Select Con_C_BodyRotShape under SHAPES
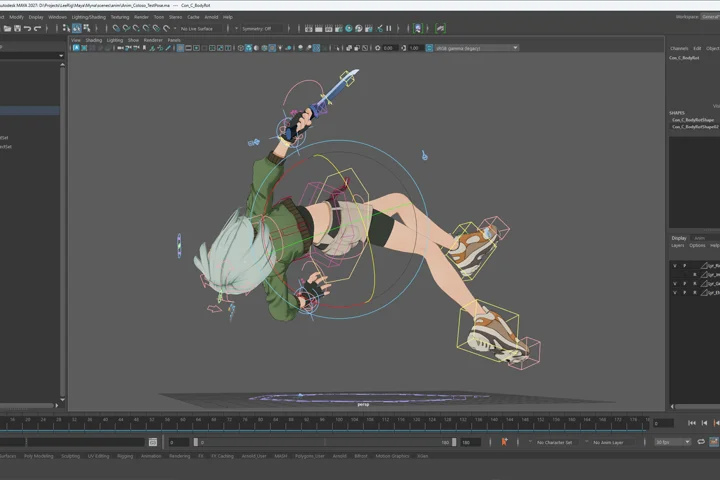 coord(693,120)
